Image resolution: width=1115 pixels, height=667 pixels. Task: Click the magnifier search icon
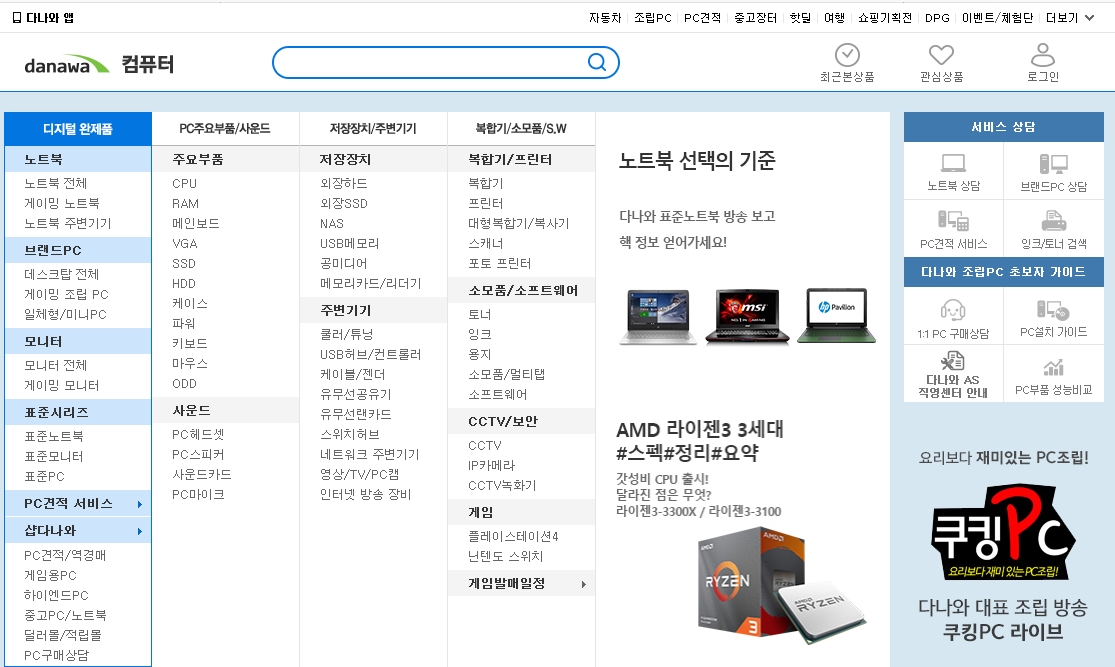597,63
